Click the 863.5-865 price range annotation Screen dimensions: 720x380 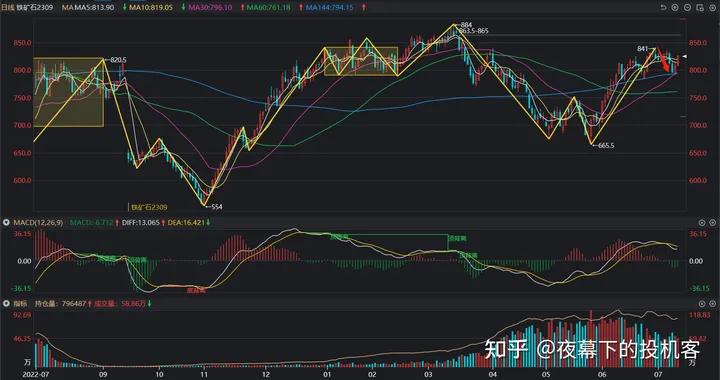pos(473,31)
